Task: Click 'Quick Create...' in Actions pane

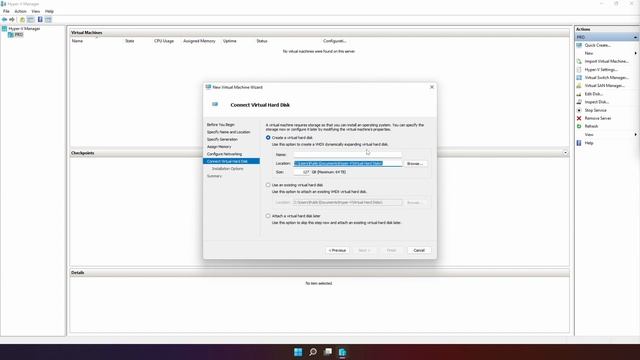Action: (x=598, y=45)
